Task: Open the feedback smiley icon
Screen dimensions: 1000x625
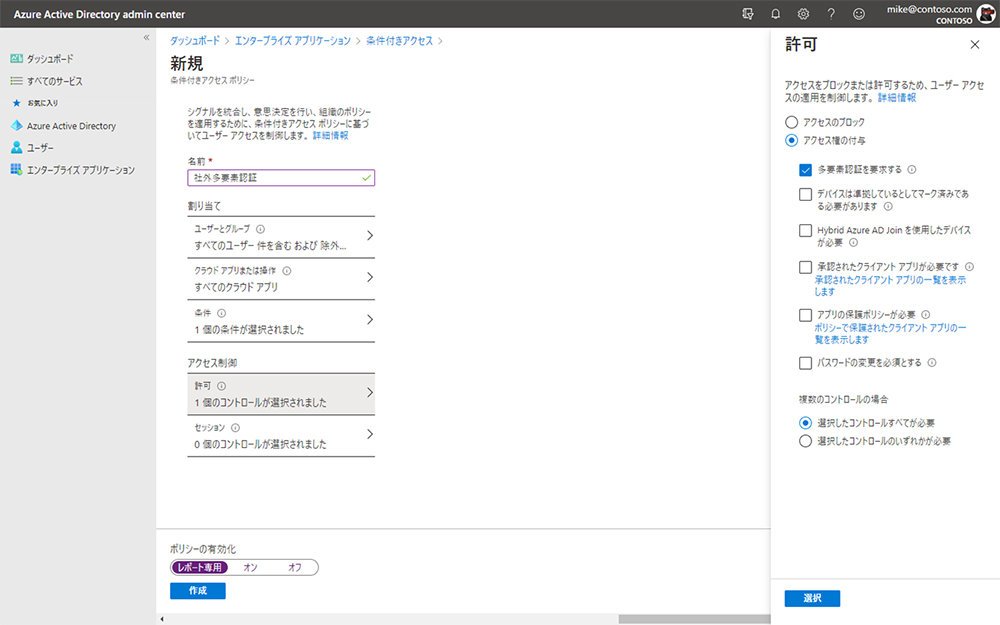Action: [x=859, y=13]
